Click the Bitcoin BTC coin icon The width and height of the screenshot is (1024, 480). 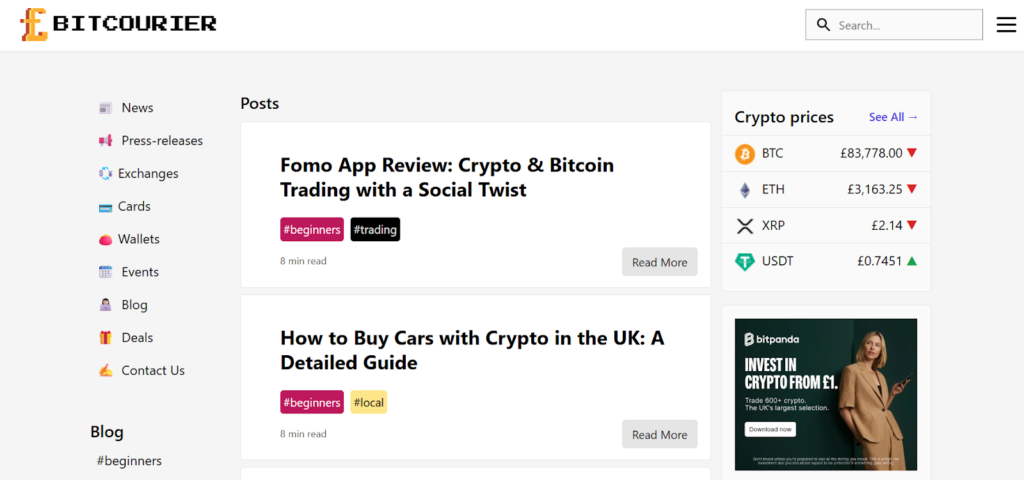tap(745, 154)
